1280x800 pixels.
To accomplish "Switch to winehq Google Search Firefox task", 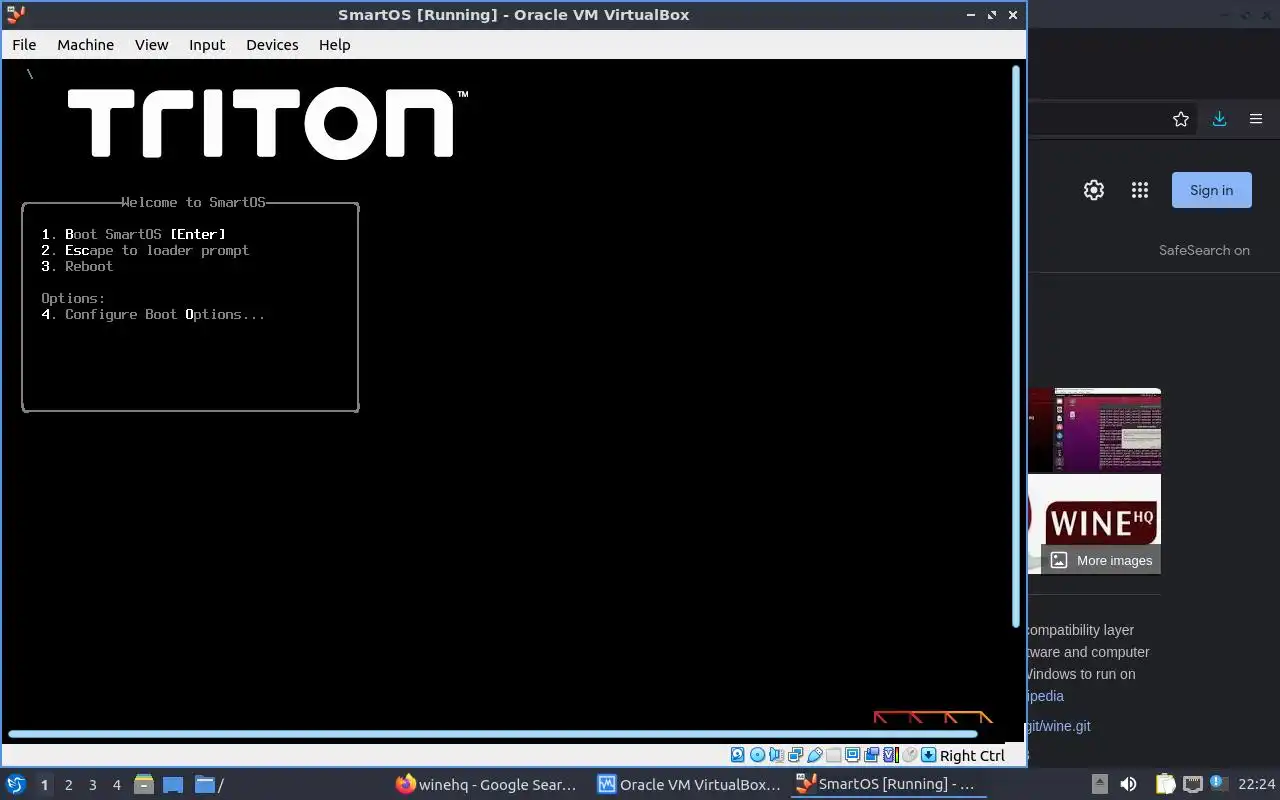I will (486, 785).
